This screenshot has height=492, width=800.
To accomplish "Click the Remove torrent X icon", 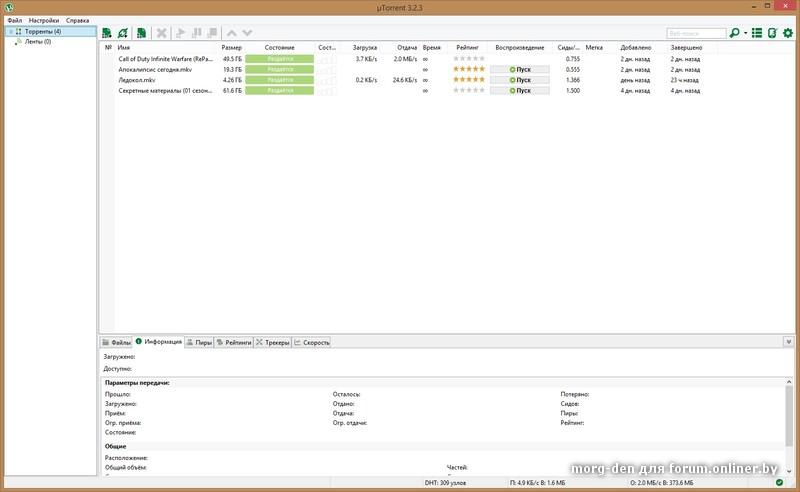I will click(161, 33).
